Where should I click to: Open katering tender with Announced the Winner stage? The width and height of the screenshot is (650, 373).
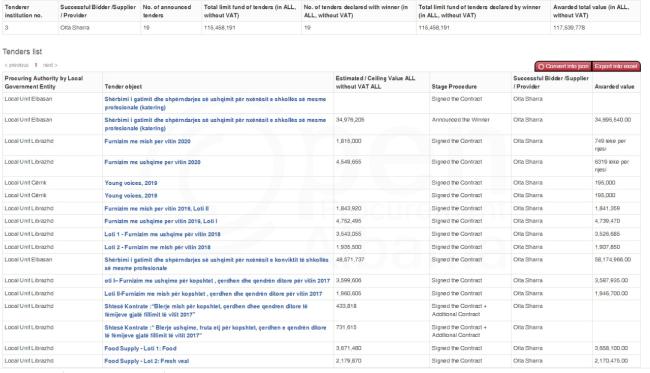click(215, 124)
